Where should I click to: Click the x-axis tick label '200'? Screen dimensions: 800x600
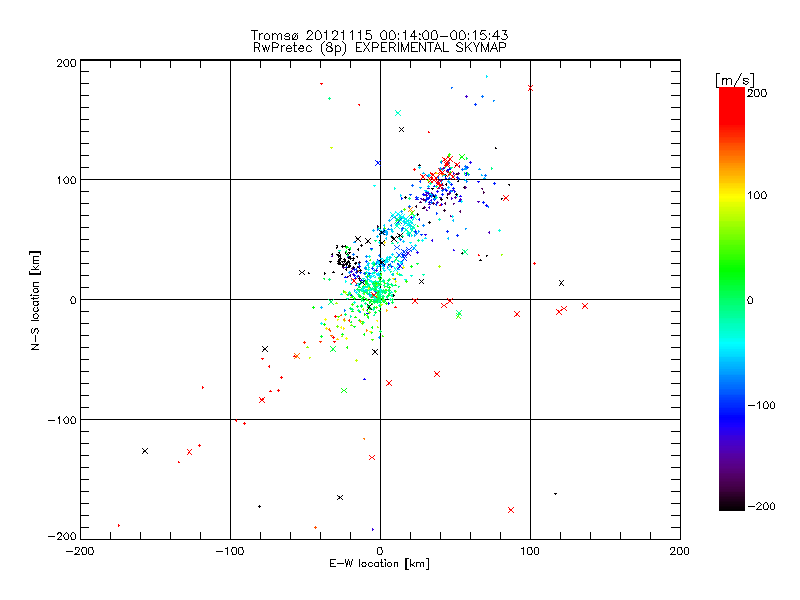pyautogui.click(x=680, y=551)
